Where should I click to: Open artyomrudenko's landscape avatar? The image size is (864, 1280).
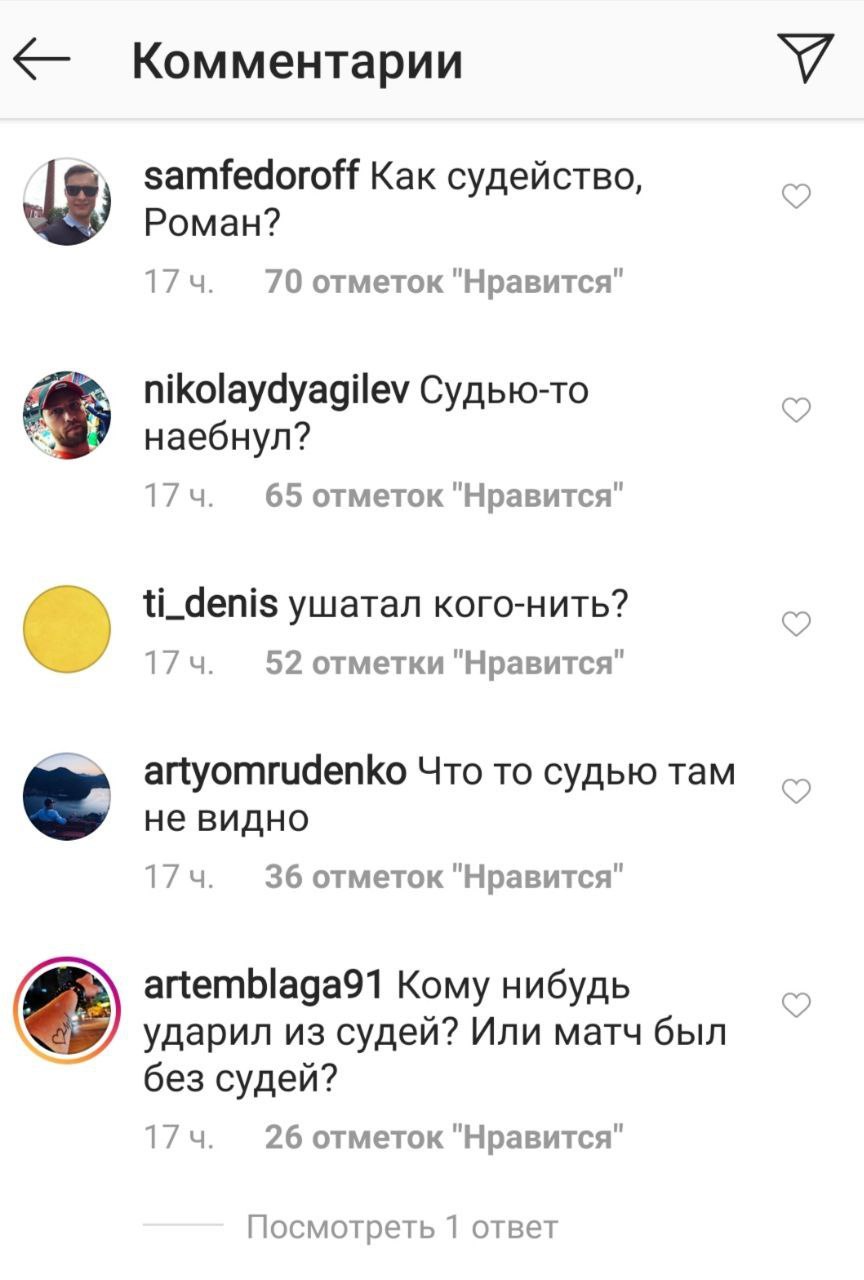[67, 796]
